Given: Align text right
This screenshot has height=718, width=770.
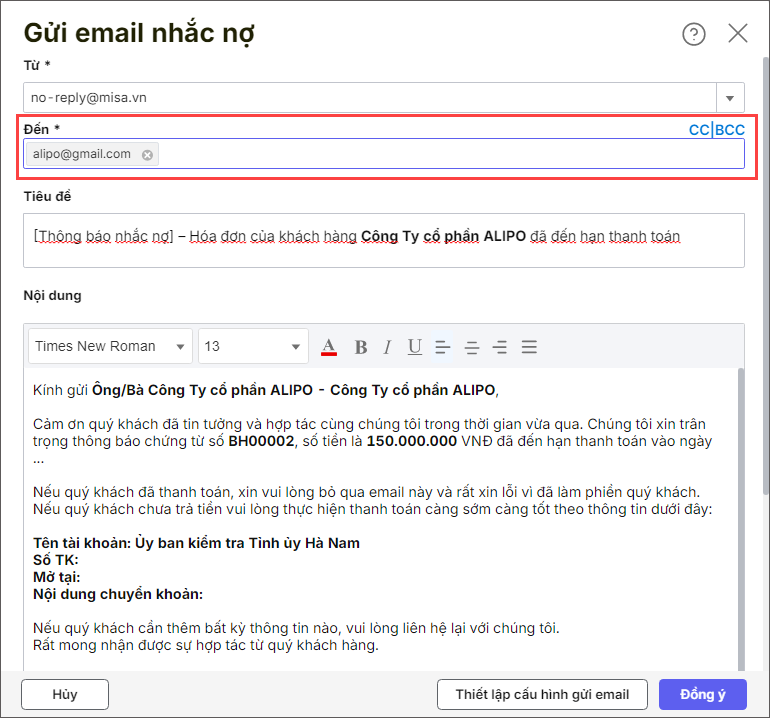Looking at the screenshot, I should click(500, 347).
